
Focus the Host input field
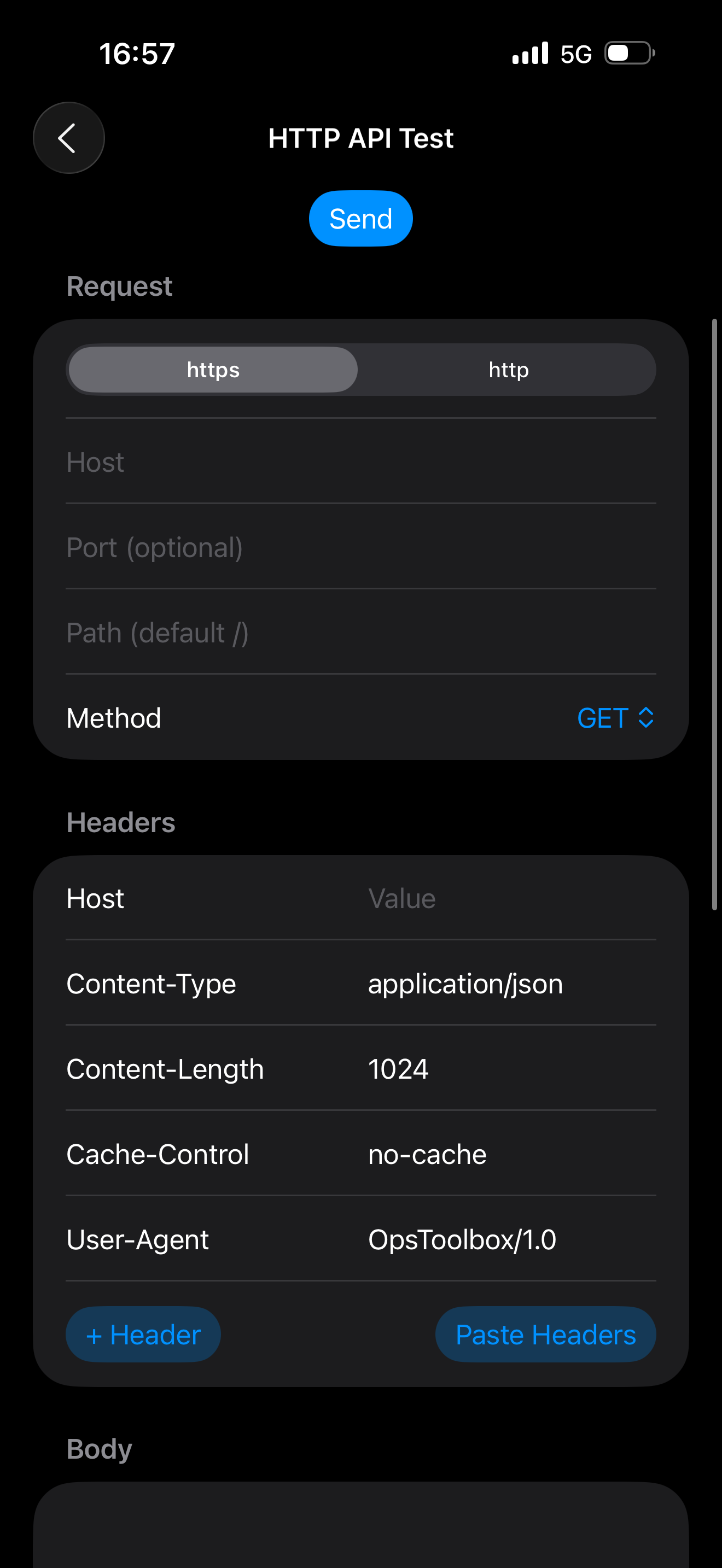tap(361, 462)
